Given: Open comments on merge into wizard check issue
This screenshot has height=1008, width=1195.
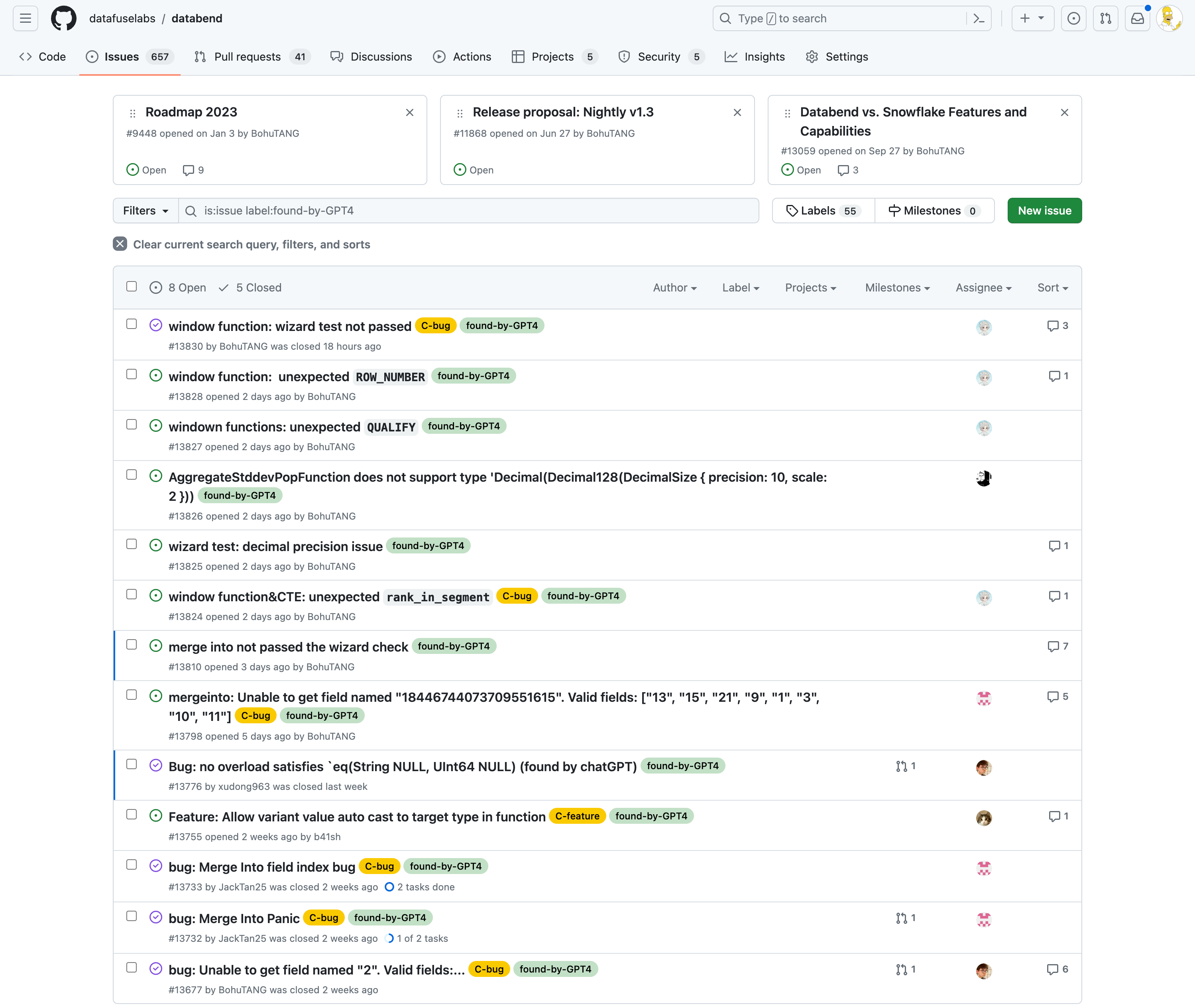Looking at the screenshot, I should [1057, 646].
